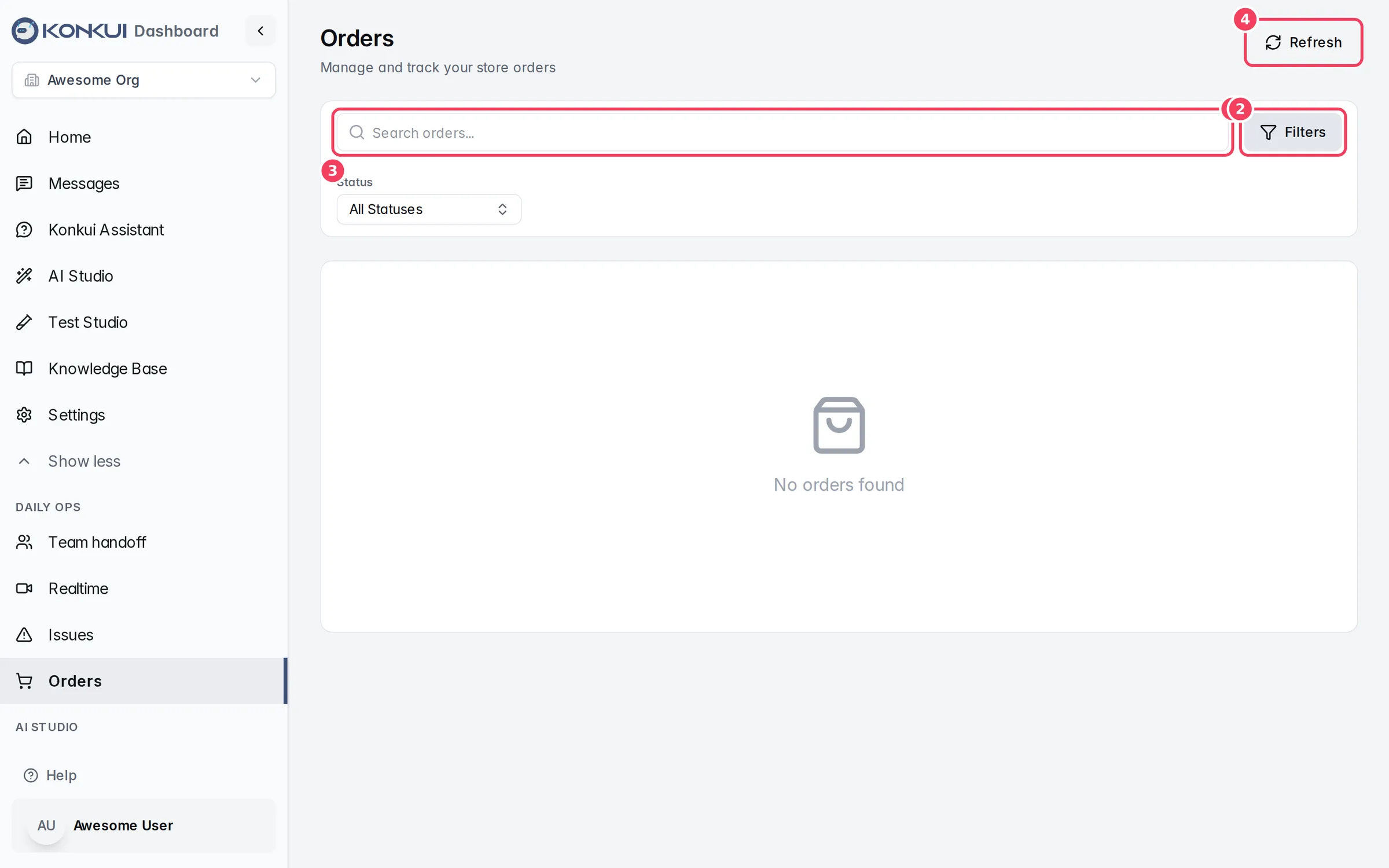Focus the Search orders input field

click(x=783, y=133)
